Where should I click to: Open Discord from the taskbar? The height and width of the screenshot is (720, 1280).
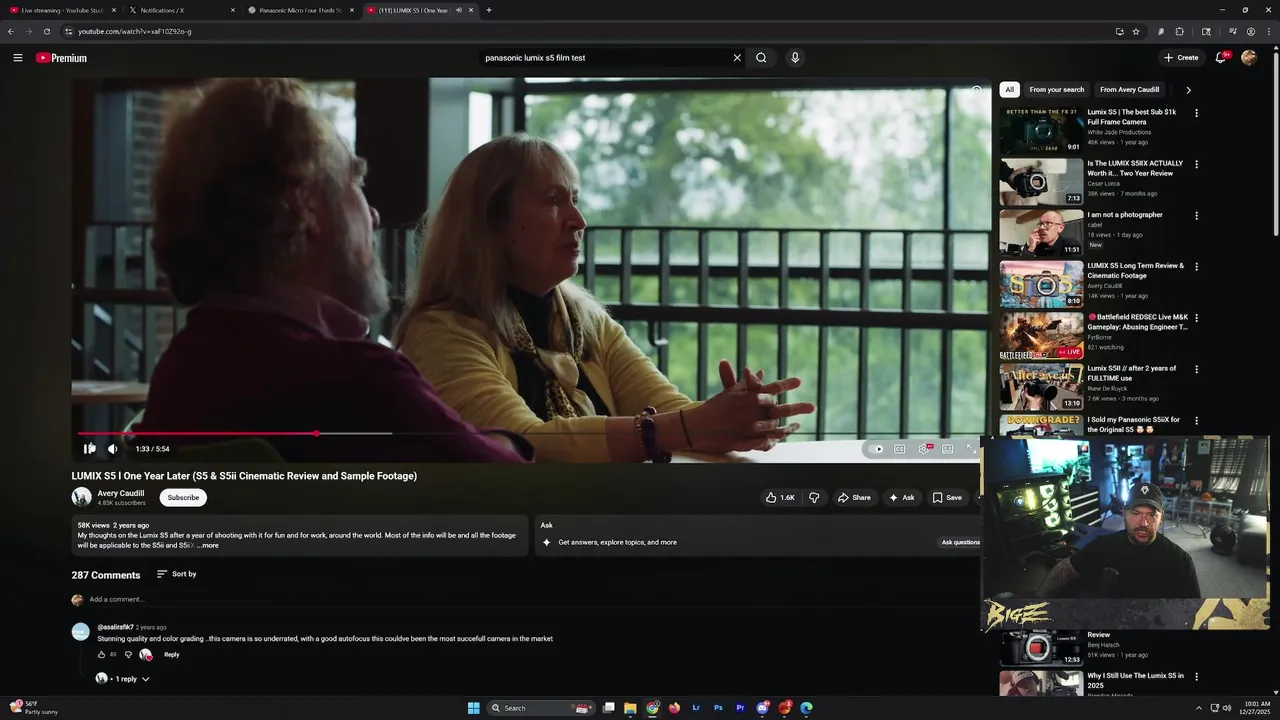(x=763, y=708)
